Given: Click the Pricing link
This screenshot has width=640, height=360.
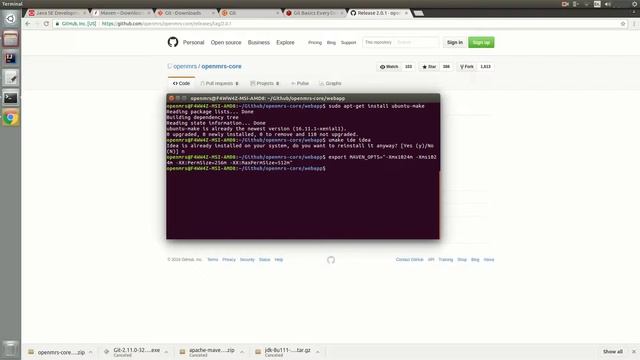Looking at the screenshot, I should [315, 42].
